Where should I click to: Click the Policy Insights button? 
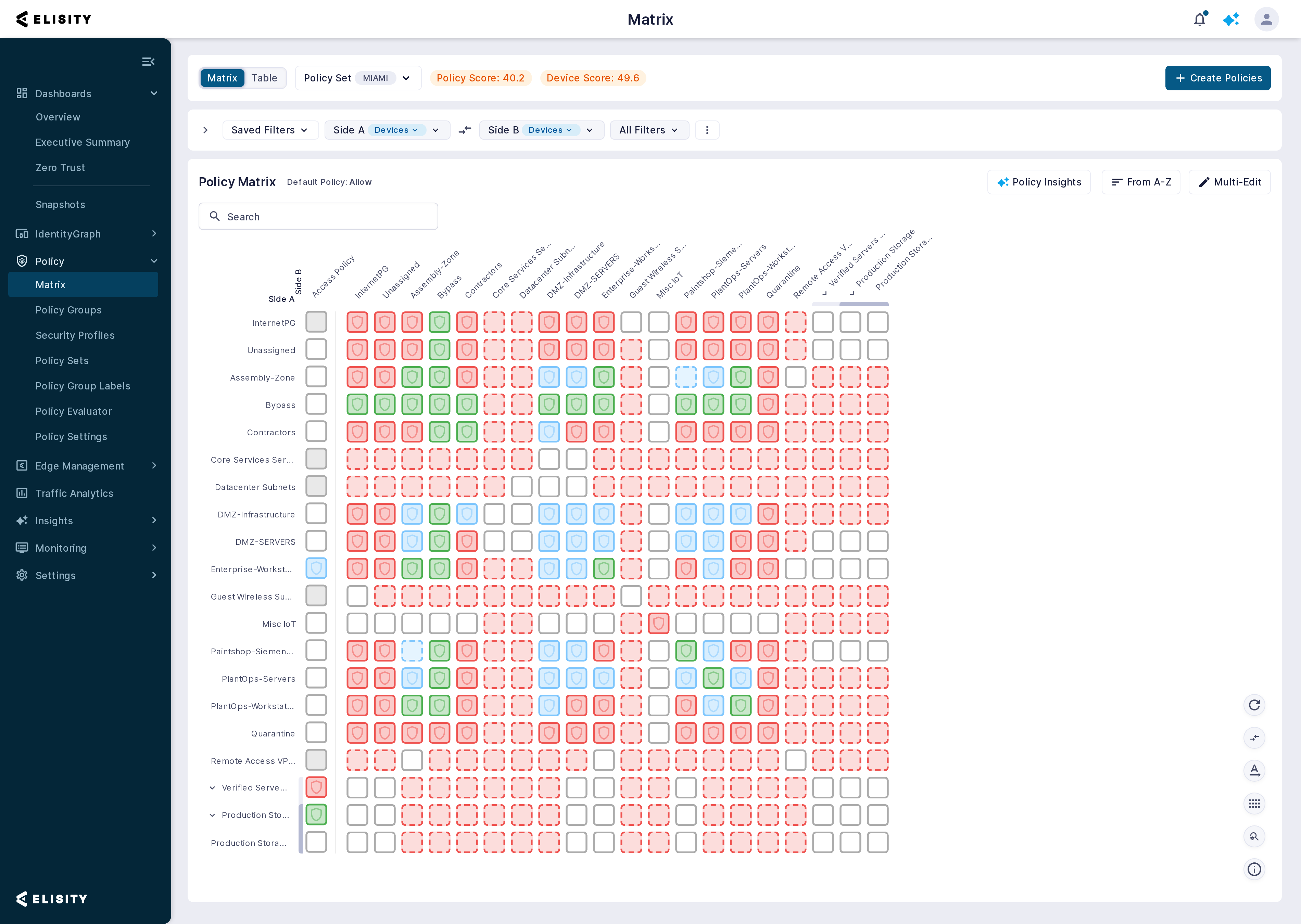tap(1039, 182)
